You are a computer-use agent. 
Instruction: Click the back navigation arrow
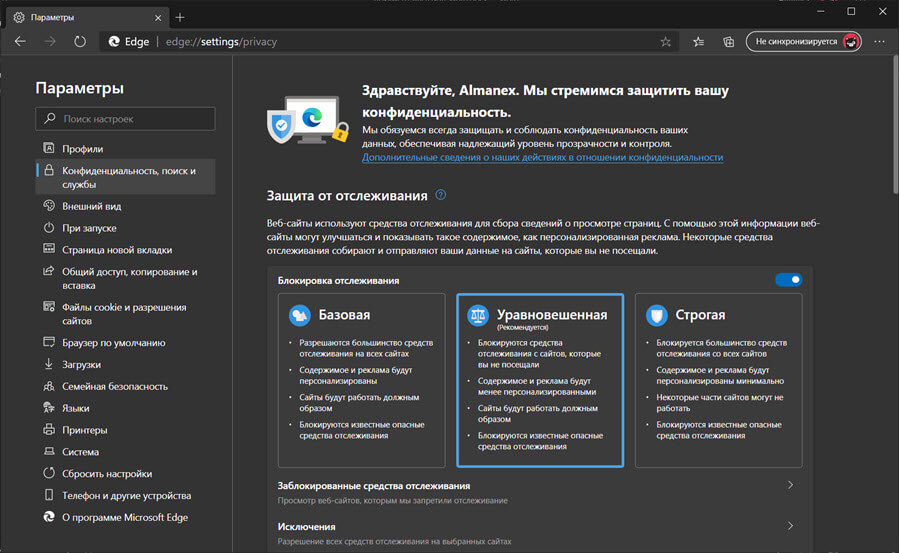pyautogui.click(x=20, y=41)
